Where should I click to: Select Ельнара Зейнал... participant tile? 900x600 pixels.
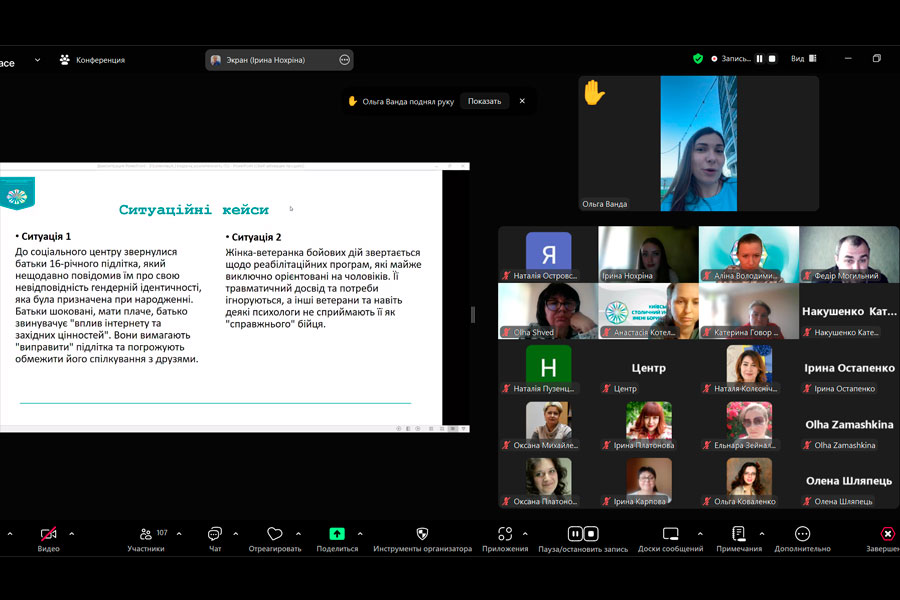point(749,424)
